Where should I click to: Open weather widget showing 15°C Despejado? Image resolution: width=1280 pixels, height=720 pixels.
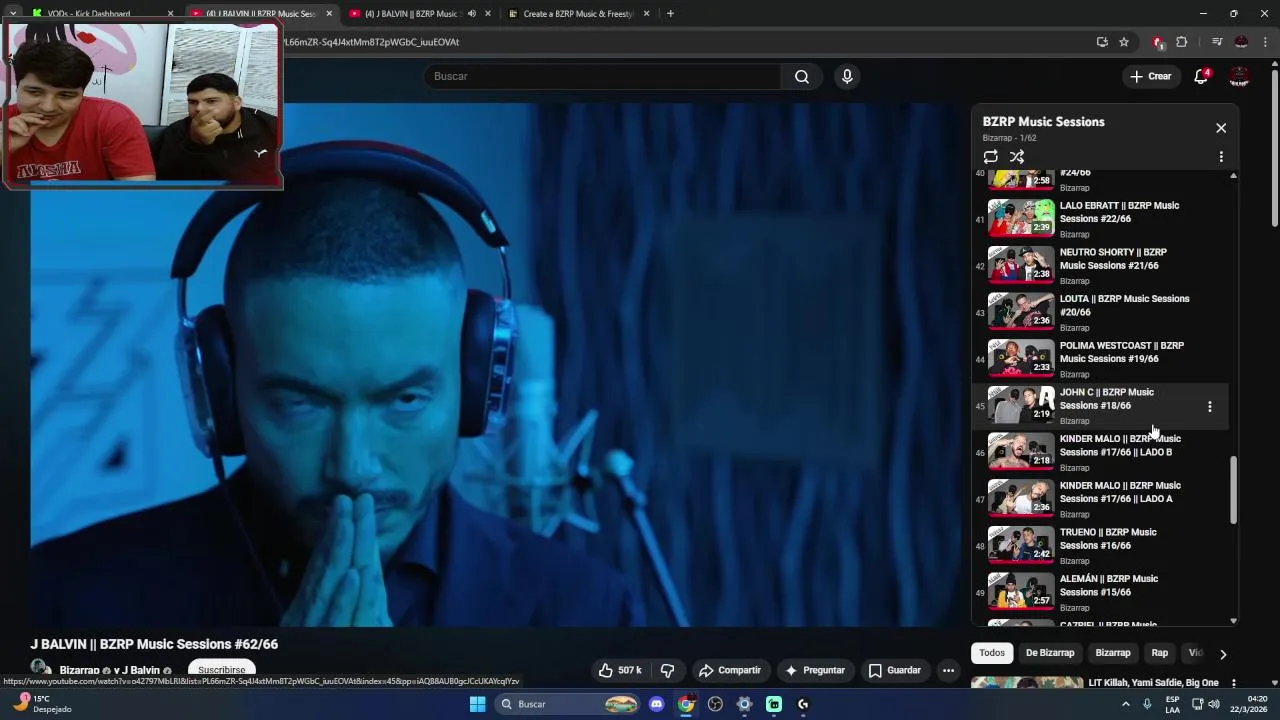click(40, 704)
